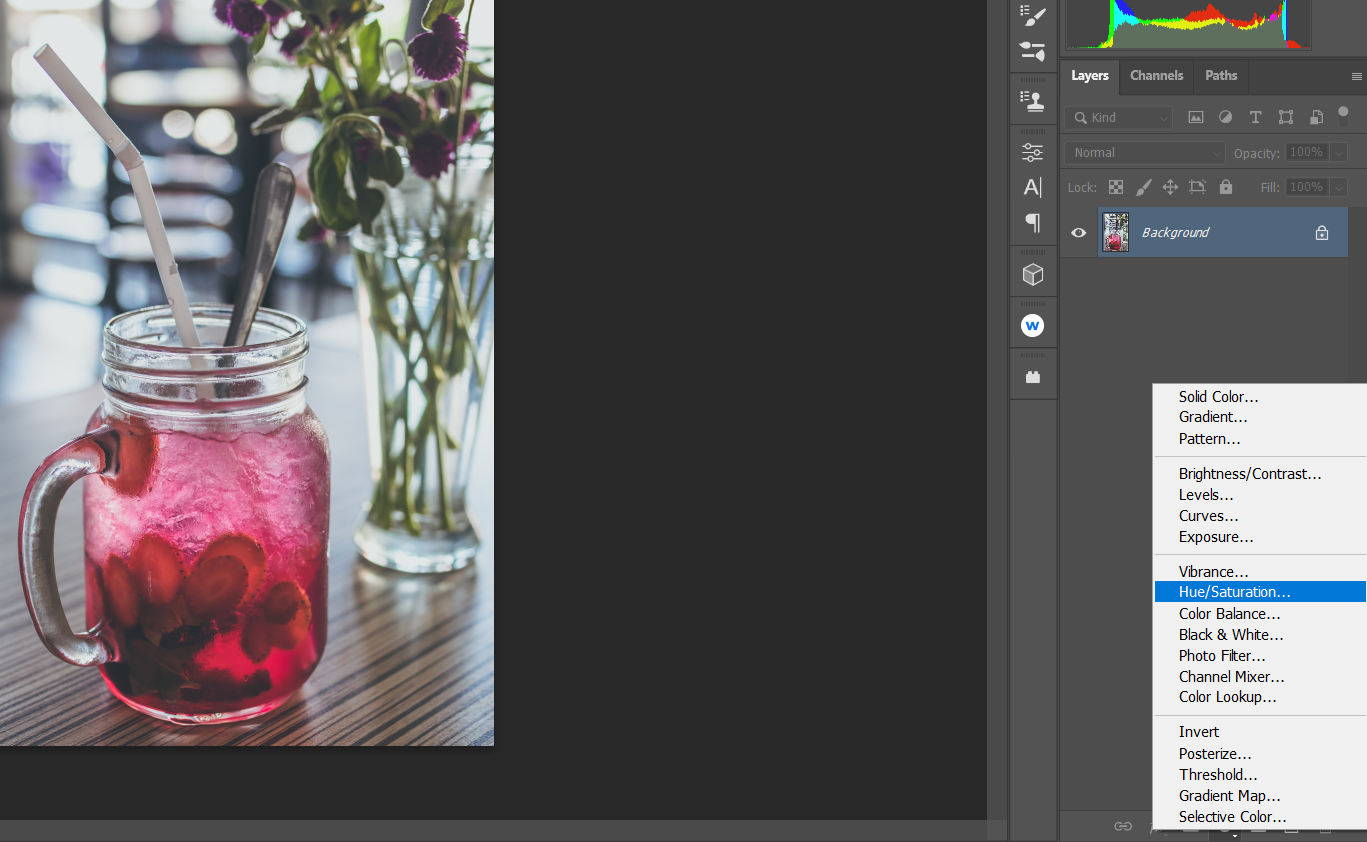Image resolution: width=1367 pixels, height=842 pixels.
Task: Click the Opacity percentage field
Action: pyautogui.click(x=1306, y=153)
